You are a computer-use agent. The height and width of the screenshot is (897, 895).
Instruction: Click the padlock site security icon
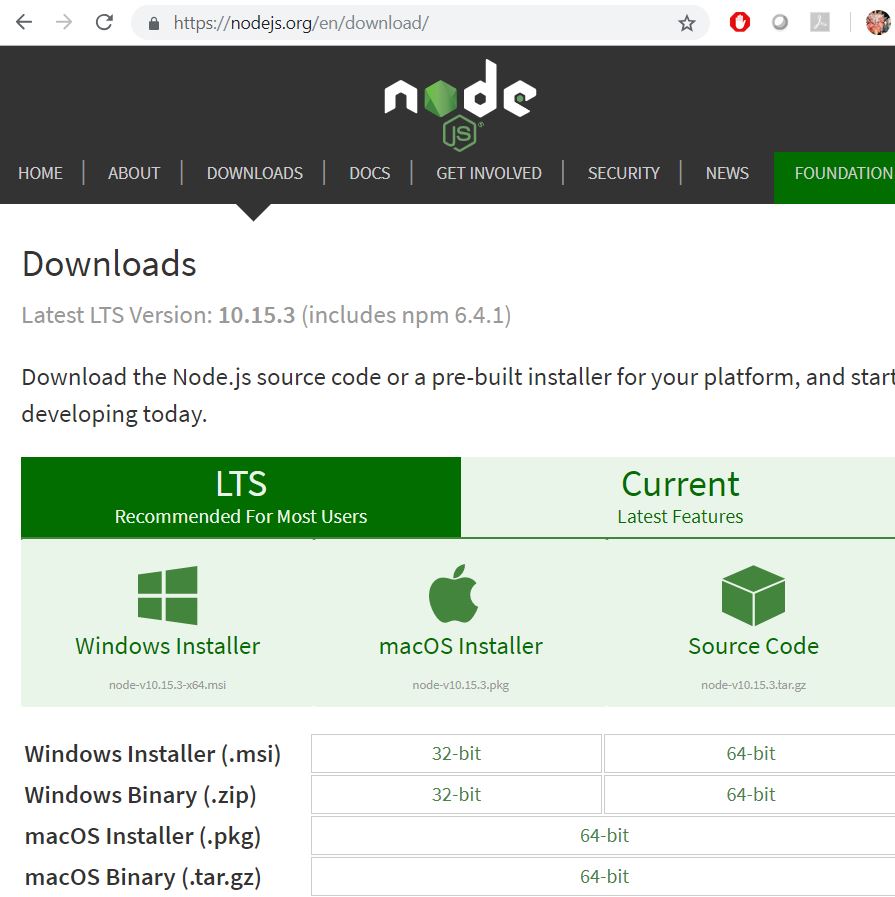(153, 23)
